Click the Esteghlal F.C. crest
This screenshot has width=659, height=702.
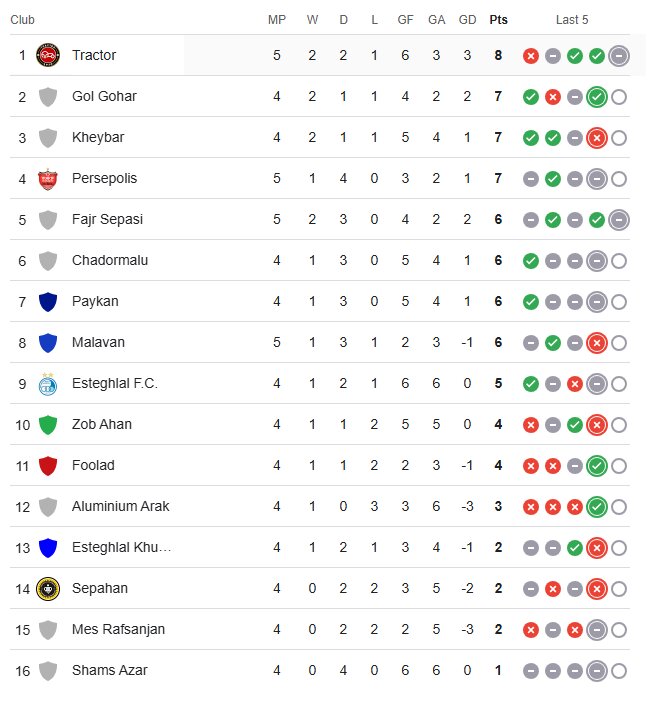pyautogui.click(x=47, y=383)
